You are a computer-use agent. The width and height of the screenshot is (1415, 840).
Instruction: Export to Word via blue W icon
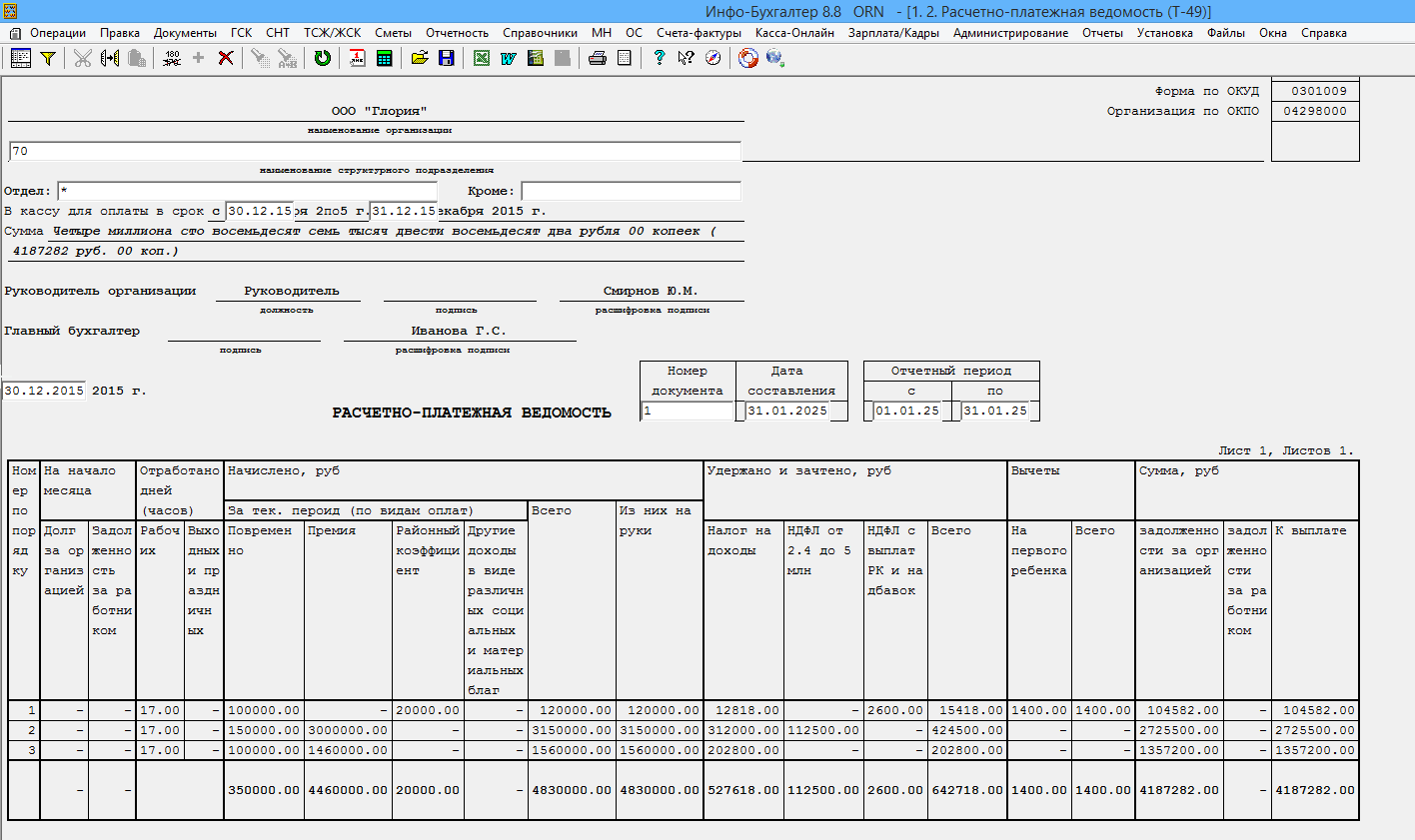508,58
